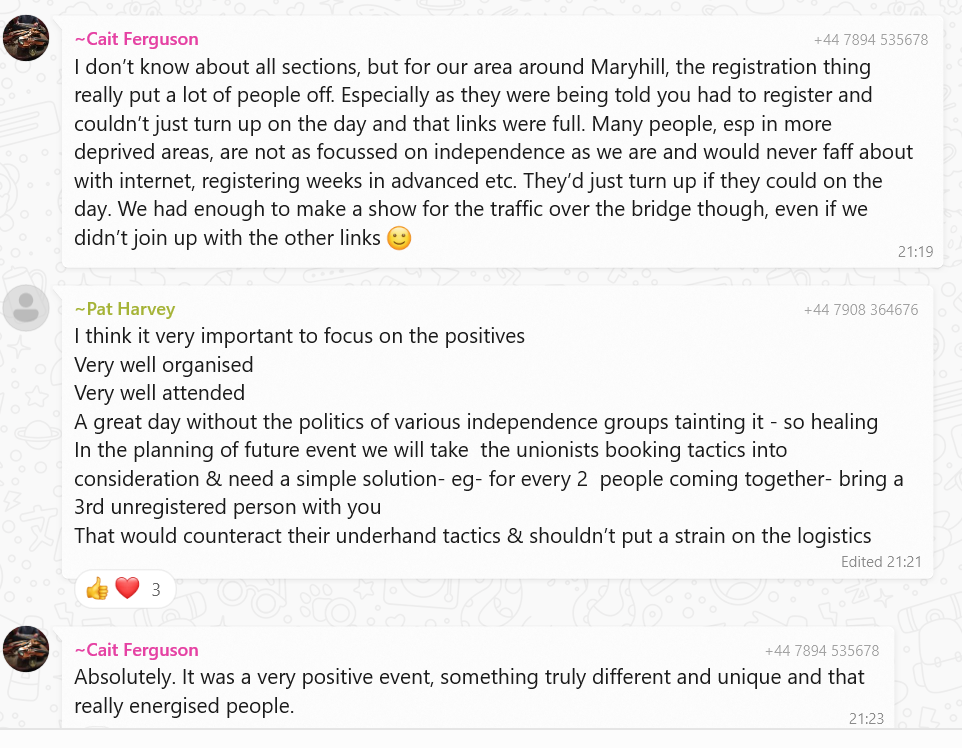Screen dimensions: 962x748
Task: Click the "Edited 21:21" label
Action: click(x=880, y=562)
